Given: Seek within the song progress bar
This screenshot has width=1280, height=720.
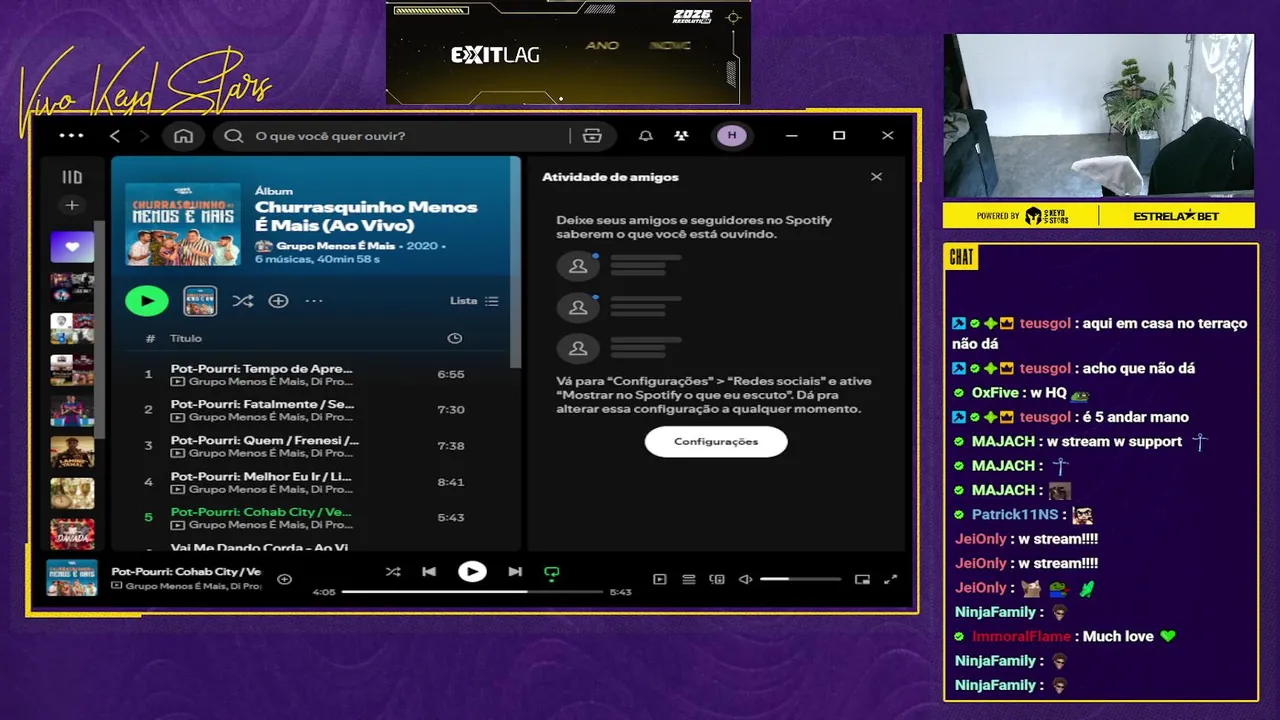Looking at the screenshot, I should (473, 592).
